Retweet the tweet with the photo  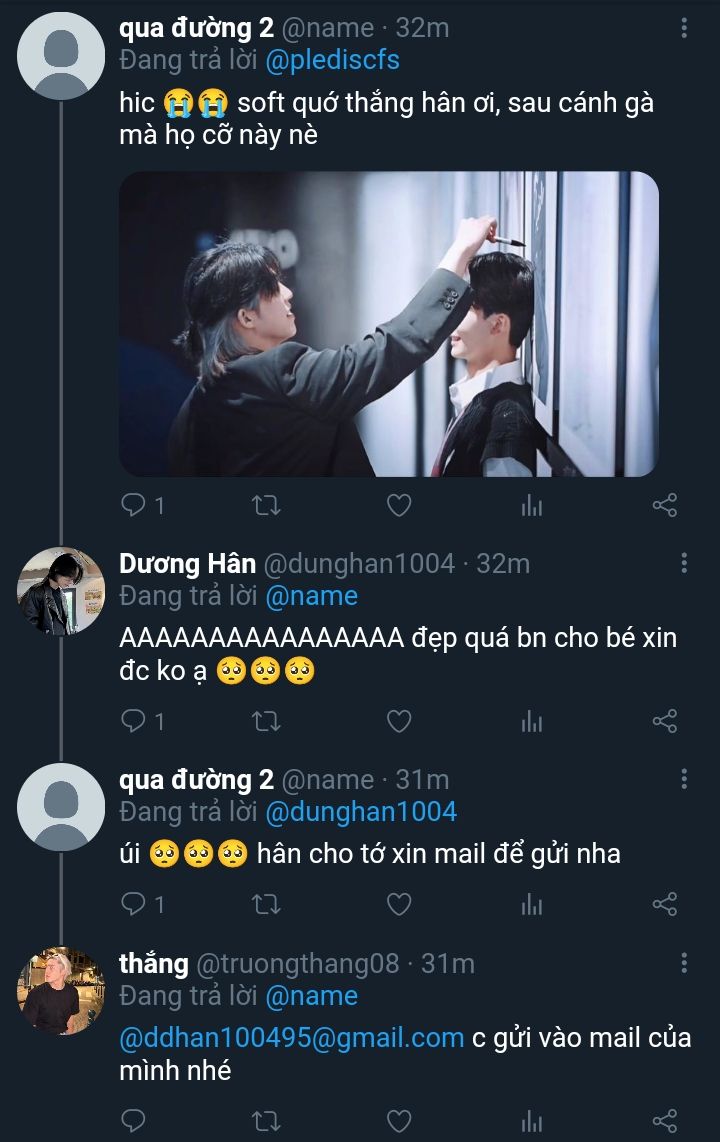coord(266,506)
